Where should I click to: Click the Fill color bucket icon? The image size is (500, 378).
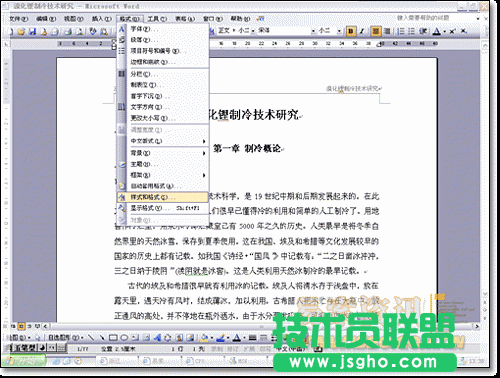[204, 338]
